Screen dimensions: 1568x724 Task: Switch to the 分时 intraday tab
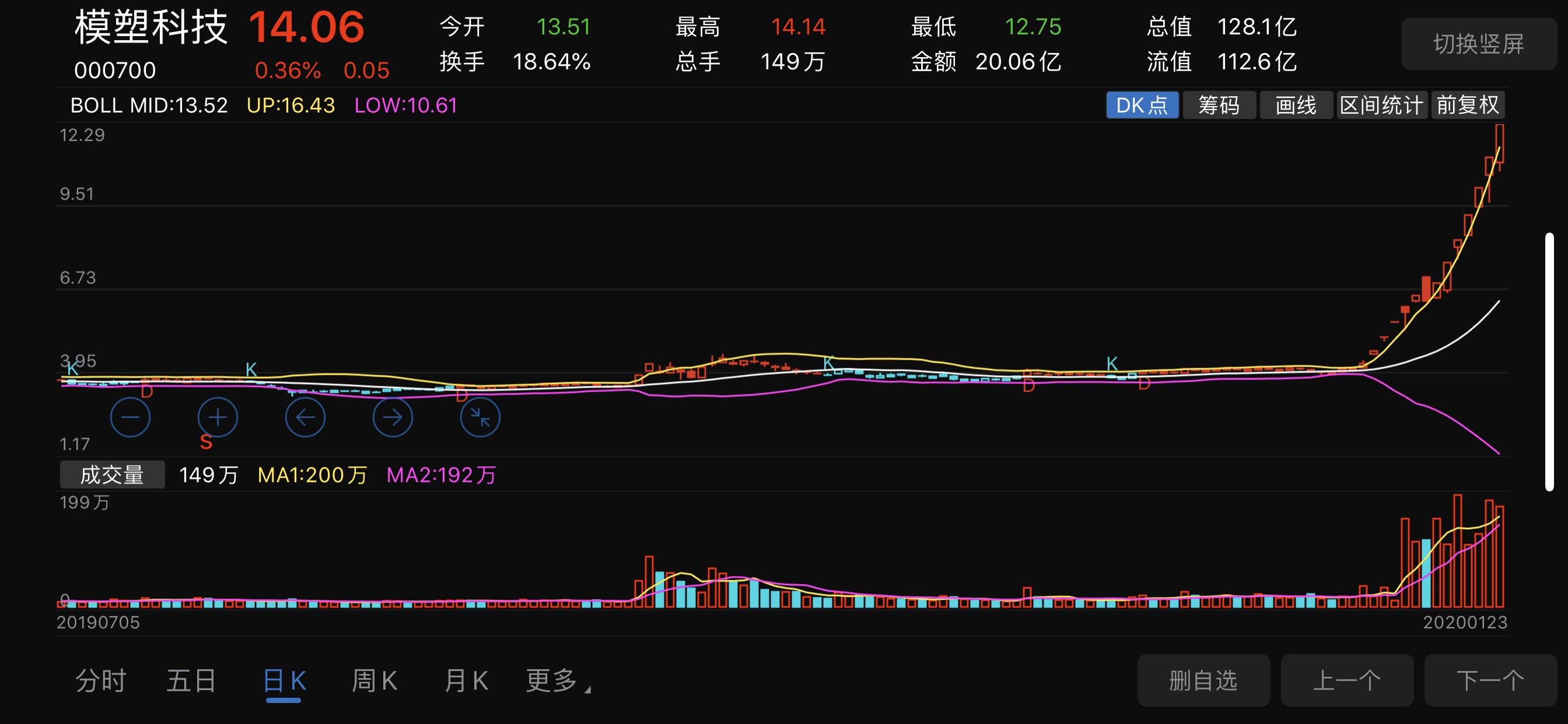coord(101,680)
